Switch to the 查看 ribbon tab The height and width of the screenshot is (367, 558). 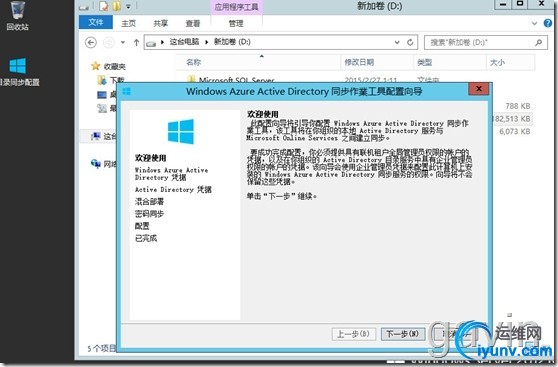(193, 23)
